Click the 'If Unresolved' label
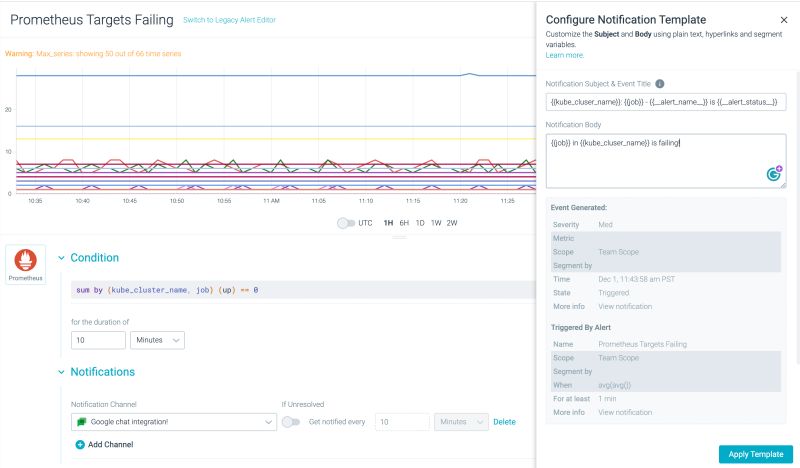The width and height of the screenshot is (800, 468). tap(303, 404)
